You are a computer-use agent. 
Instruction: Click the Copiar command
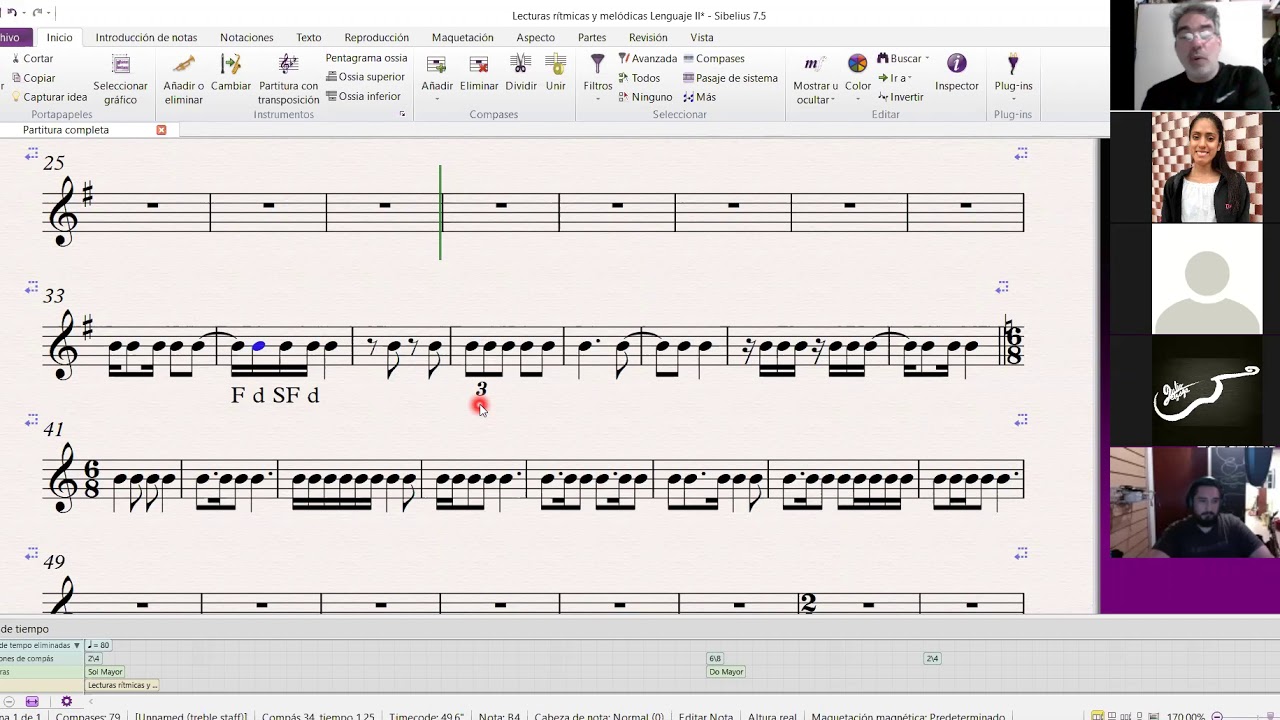(x=33, y=78)
